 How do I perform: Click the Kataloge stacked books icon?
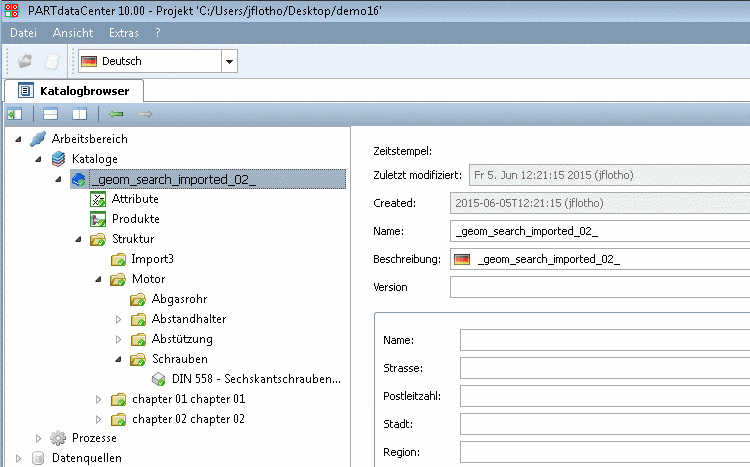58,159
